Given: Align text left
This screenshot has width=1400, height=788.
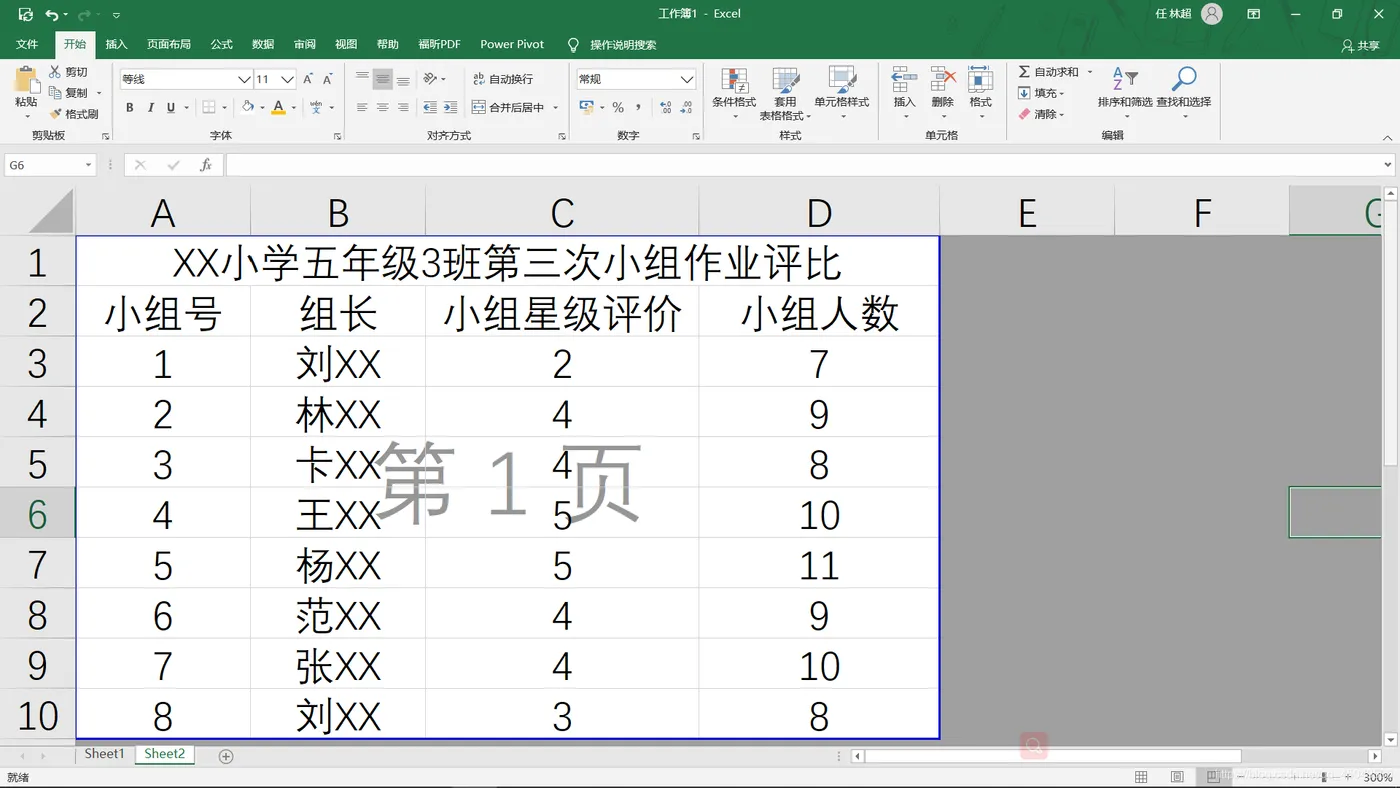Looking at the screenshot, I should 362,108.
